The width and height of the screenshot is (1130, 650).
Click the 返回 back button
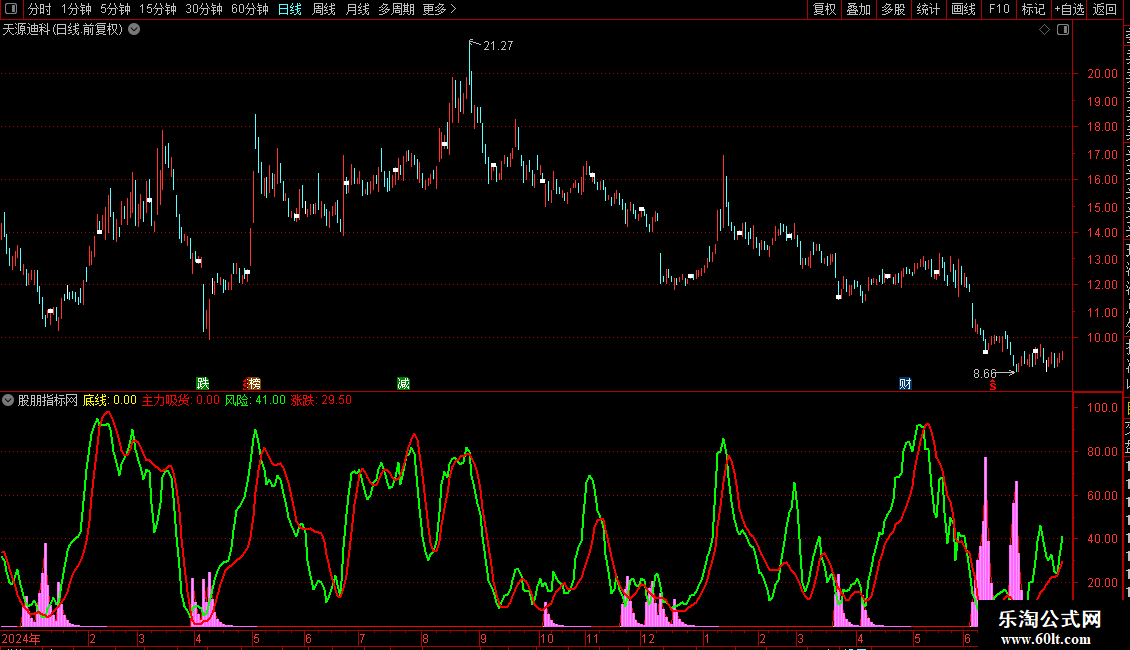pos(1104,9)
